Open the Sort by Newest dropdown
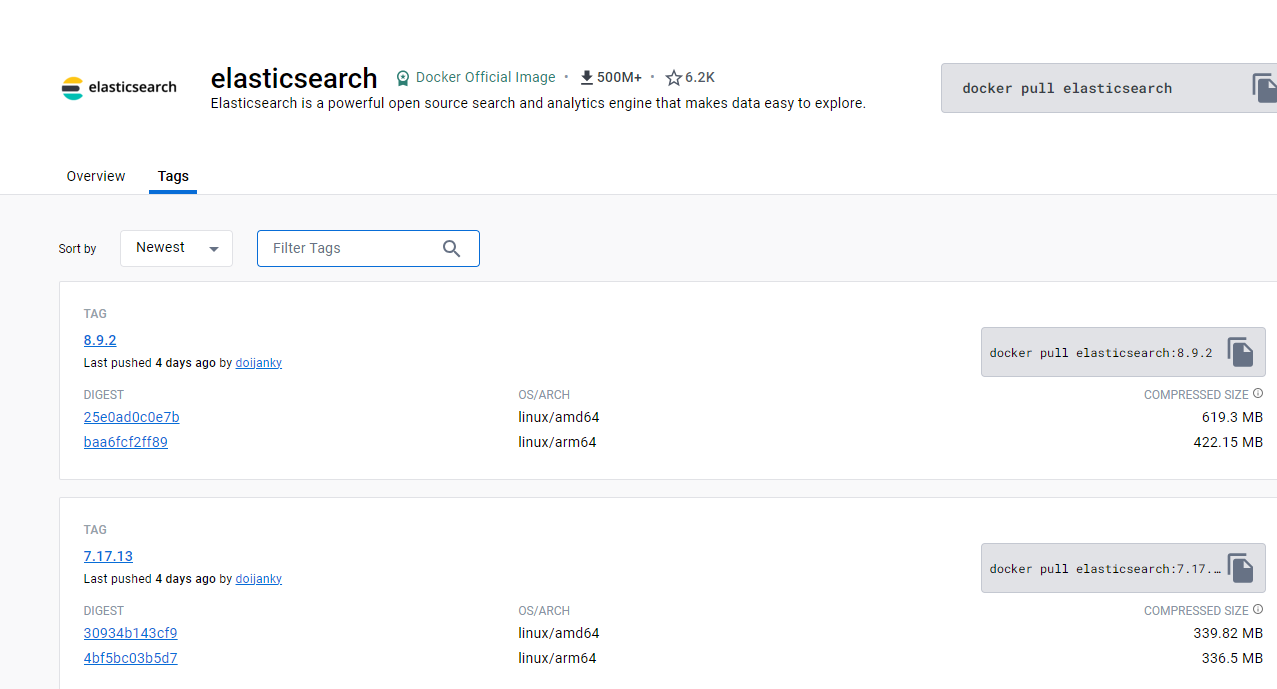This screenshot has width=1277, height=689. click(176, 248)
